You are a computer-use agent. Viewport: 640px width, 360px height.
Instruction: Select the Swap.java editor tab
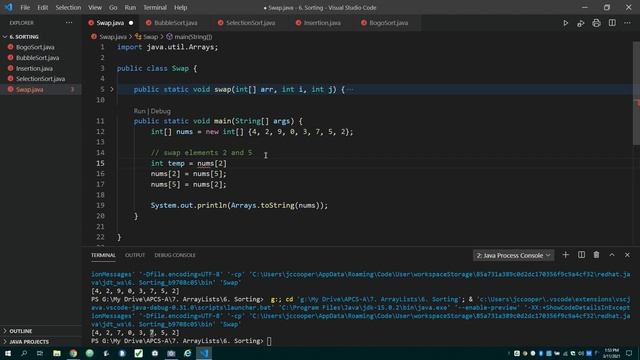click(x=110, y=23)
